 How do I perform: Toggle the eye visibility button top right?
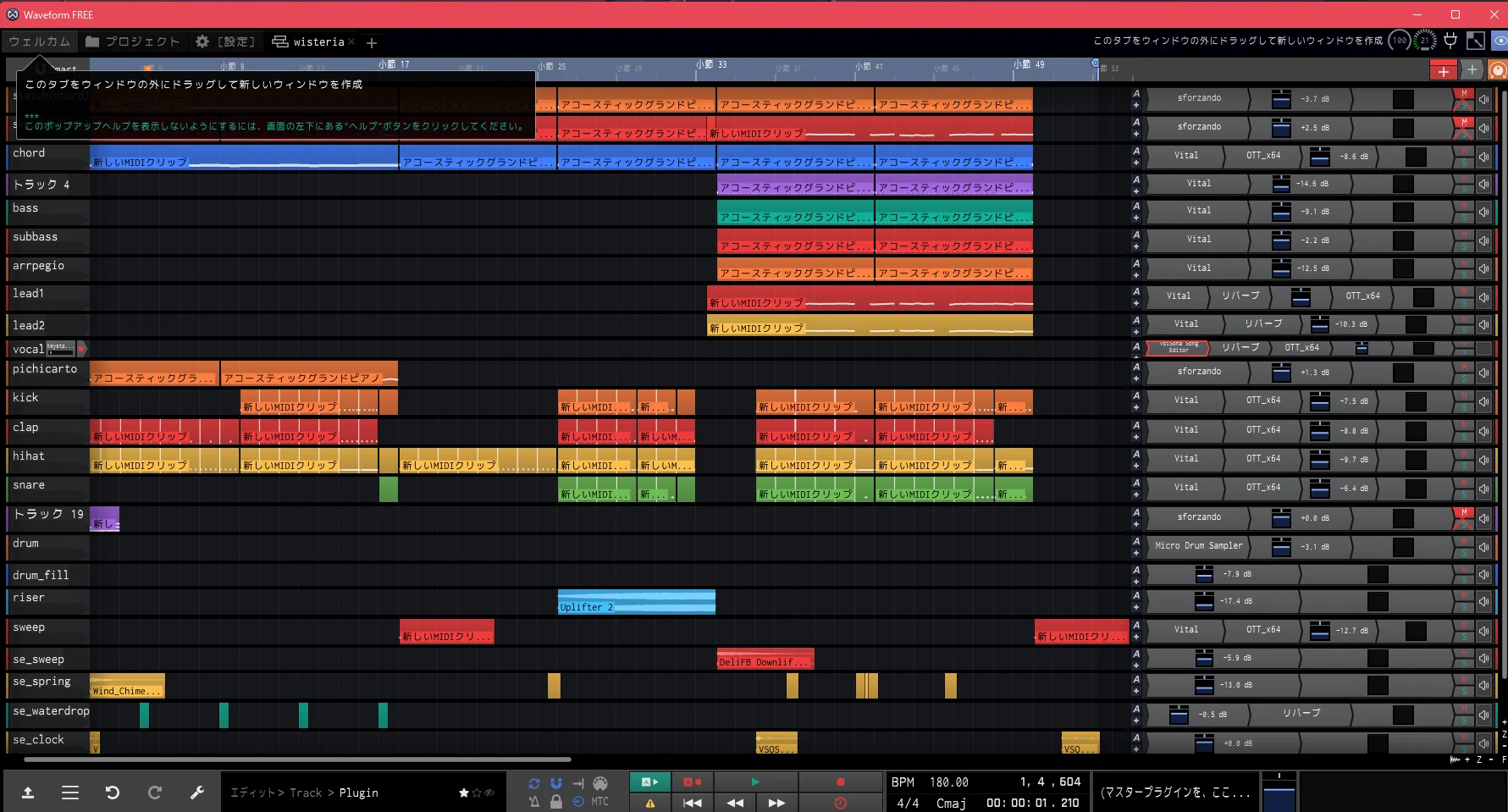[1500, 41]
